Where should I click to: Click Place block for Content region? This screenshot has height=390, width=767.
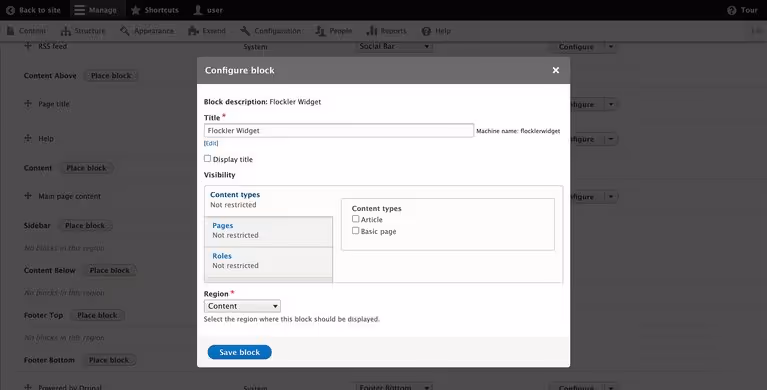coord(86,168)
